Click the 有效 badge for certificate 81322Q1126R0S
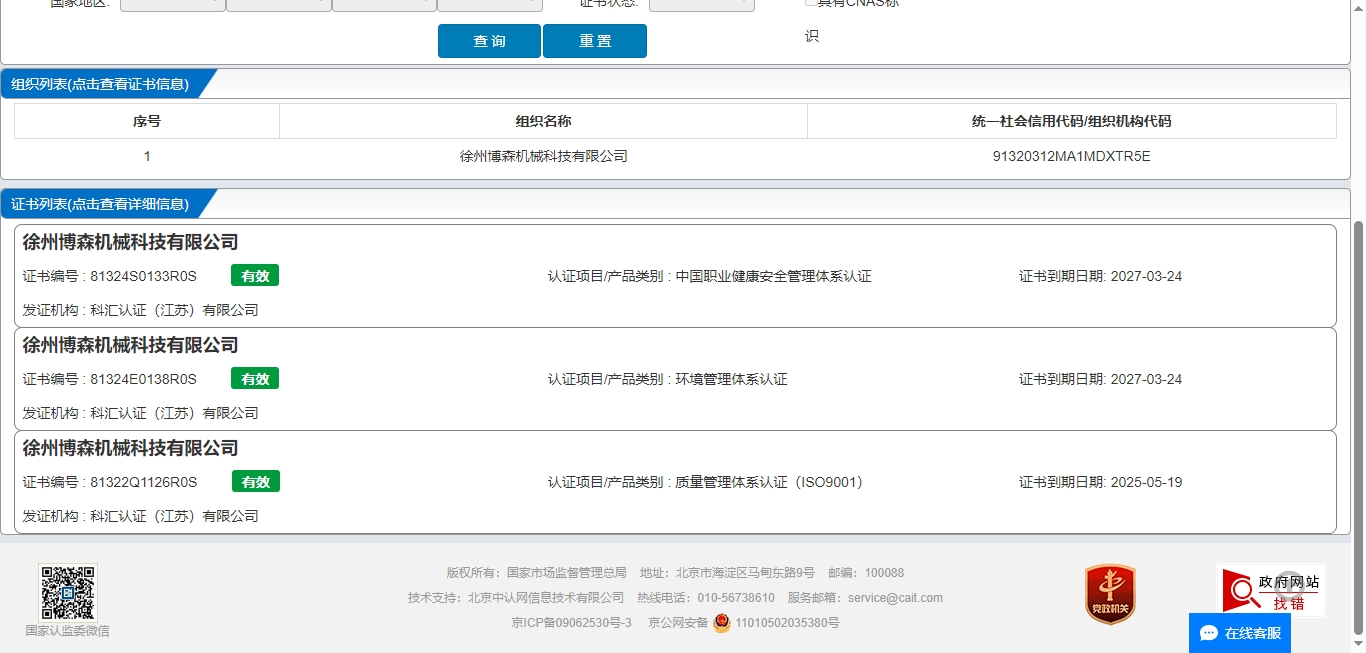This screenshot has height=653, width=1366. 256,482
